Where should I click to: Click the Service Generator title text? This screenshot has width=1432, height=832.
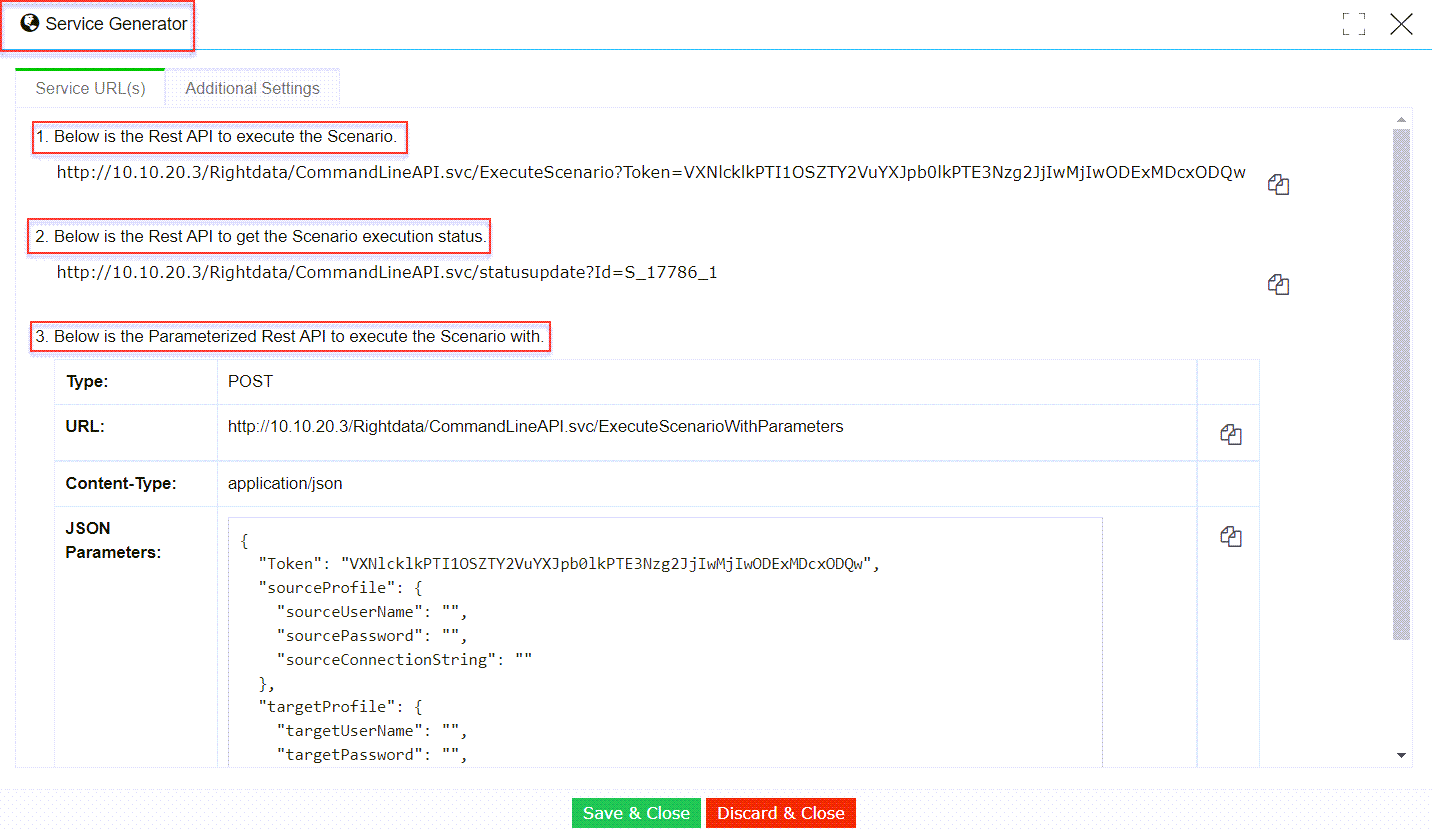116,24
